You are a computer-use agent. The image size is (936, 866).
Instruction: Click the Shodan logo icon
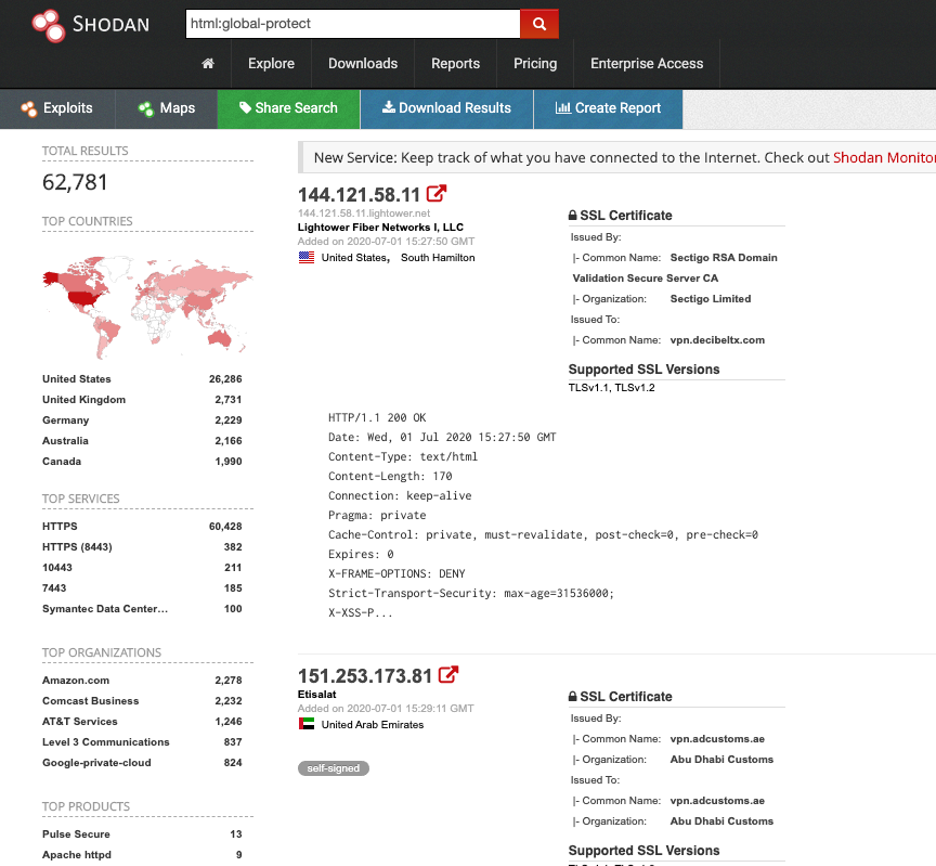(x=48, y=25)
